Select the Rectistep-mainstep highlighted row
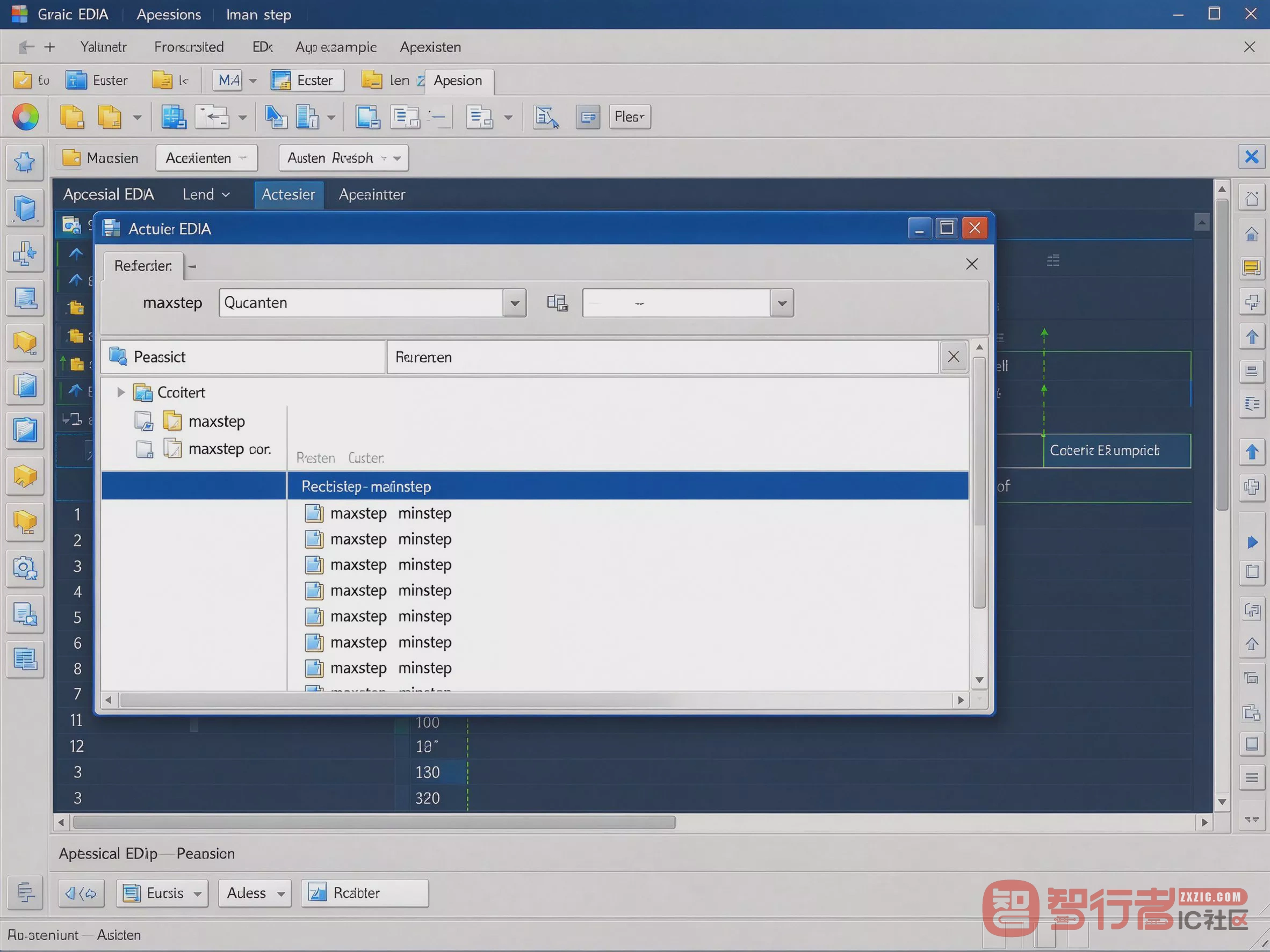This screenshot has width=1270, height=952. tap(535, 486)
